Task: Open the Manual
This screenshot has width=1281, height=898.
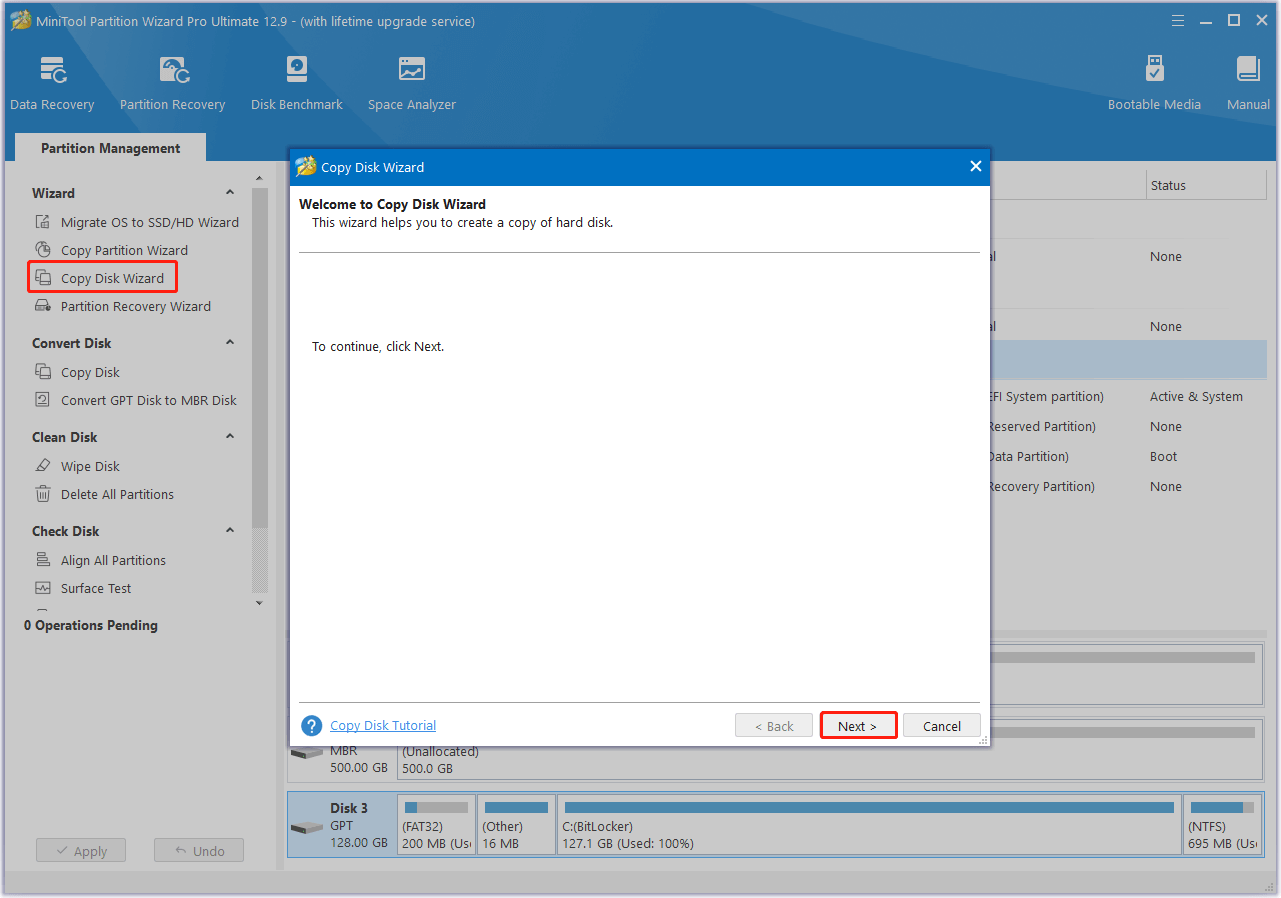Action: 1248,83
